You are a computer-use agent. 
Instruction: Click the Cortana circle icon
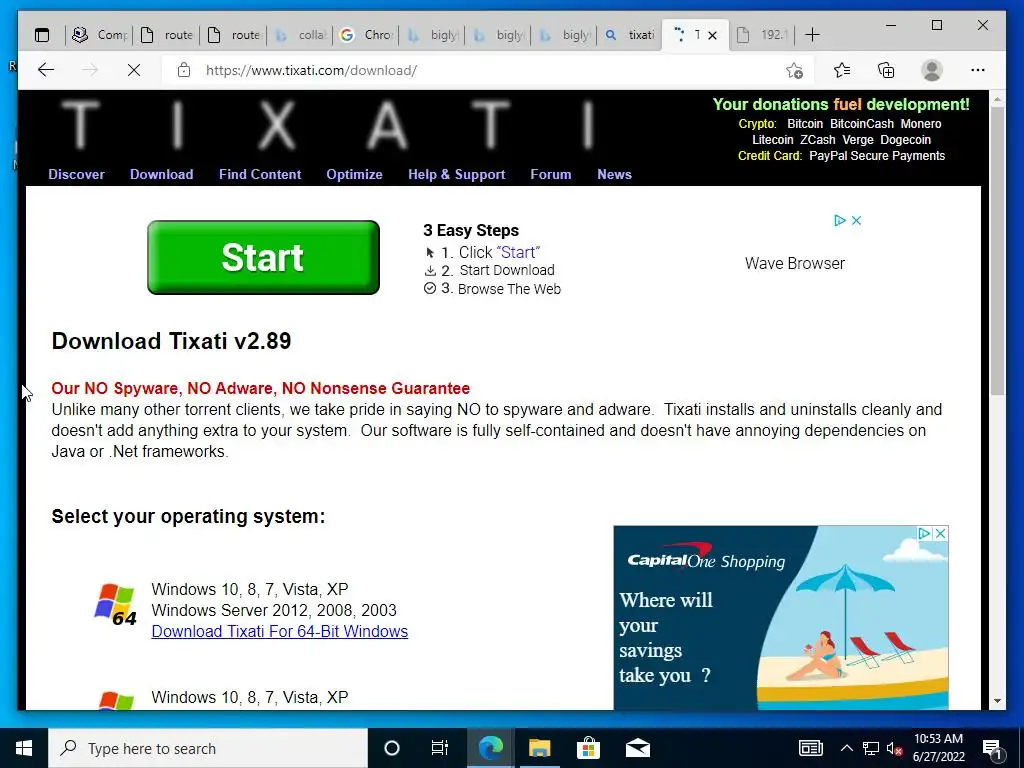(392, 748)
